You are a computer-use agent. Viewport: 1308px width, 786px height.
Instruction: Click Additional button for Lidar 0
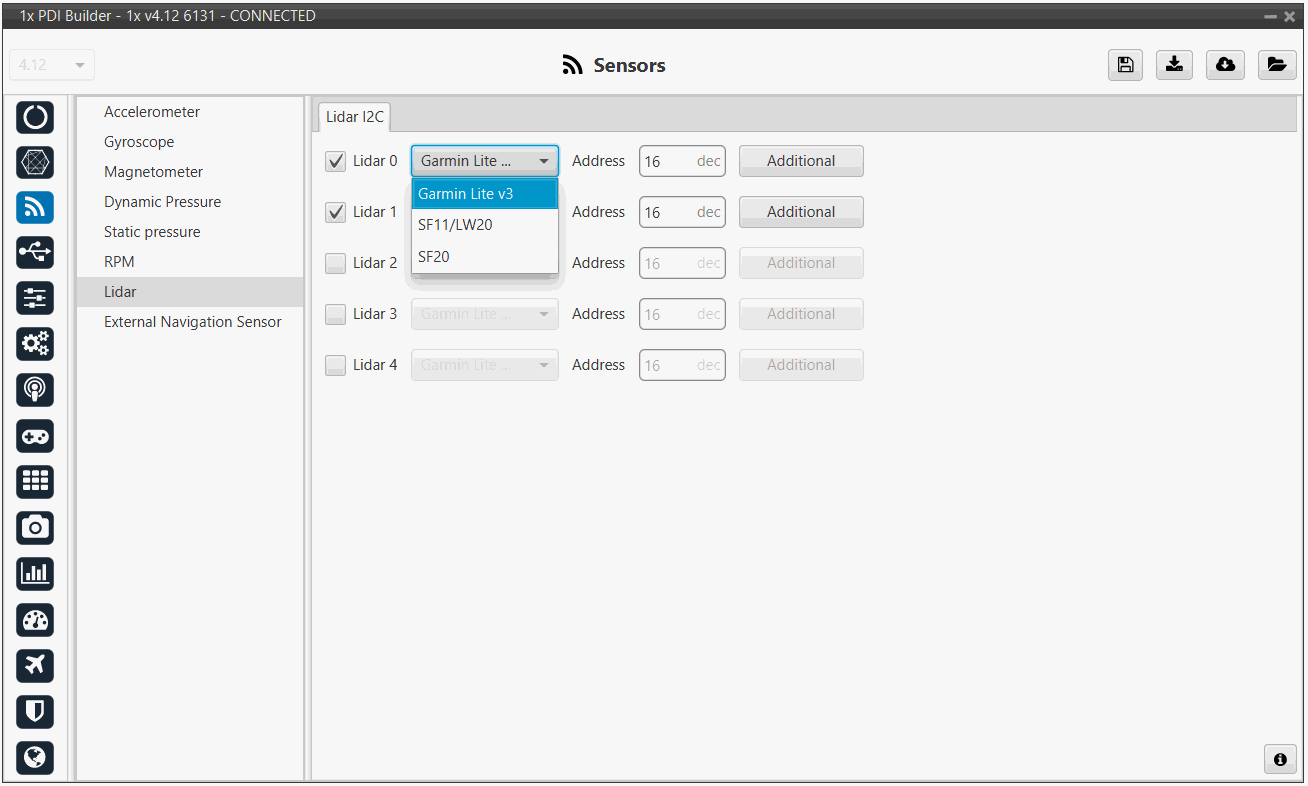800,161
